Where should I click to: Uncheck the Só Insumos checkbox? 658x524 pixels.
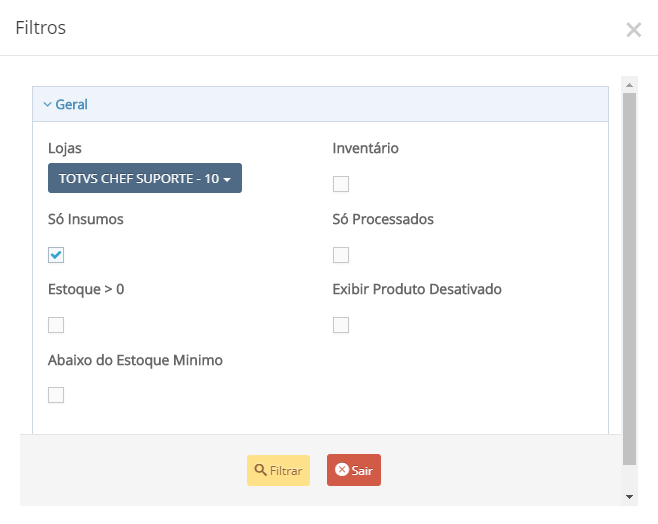56,255
